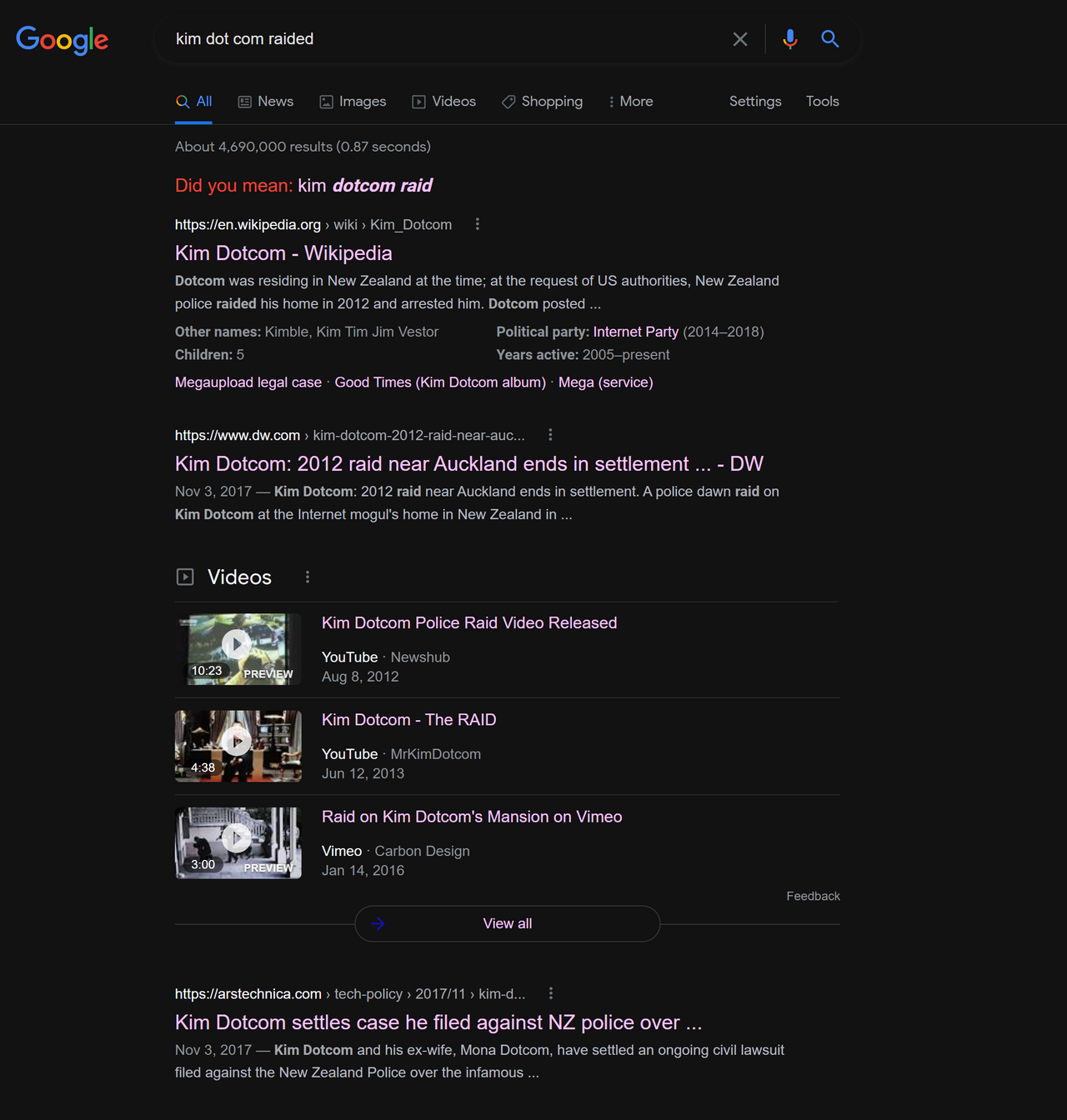Send Feedback on video results
The image size is (1067, 1120).
[x=813, y=897]
